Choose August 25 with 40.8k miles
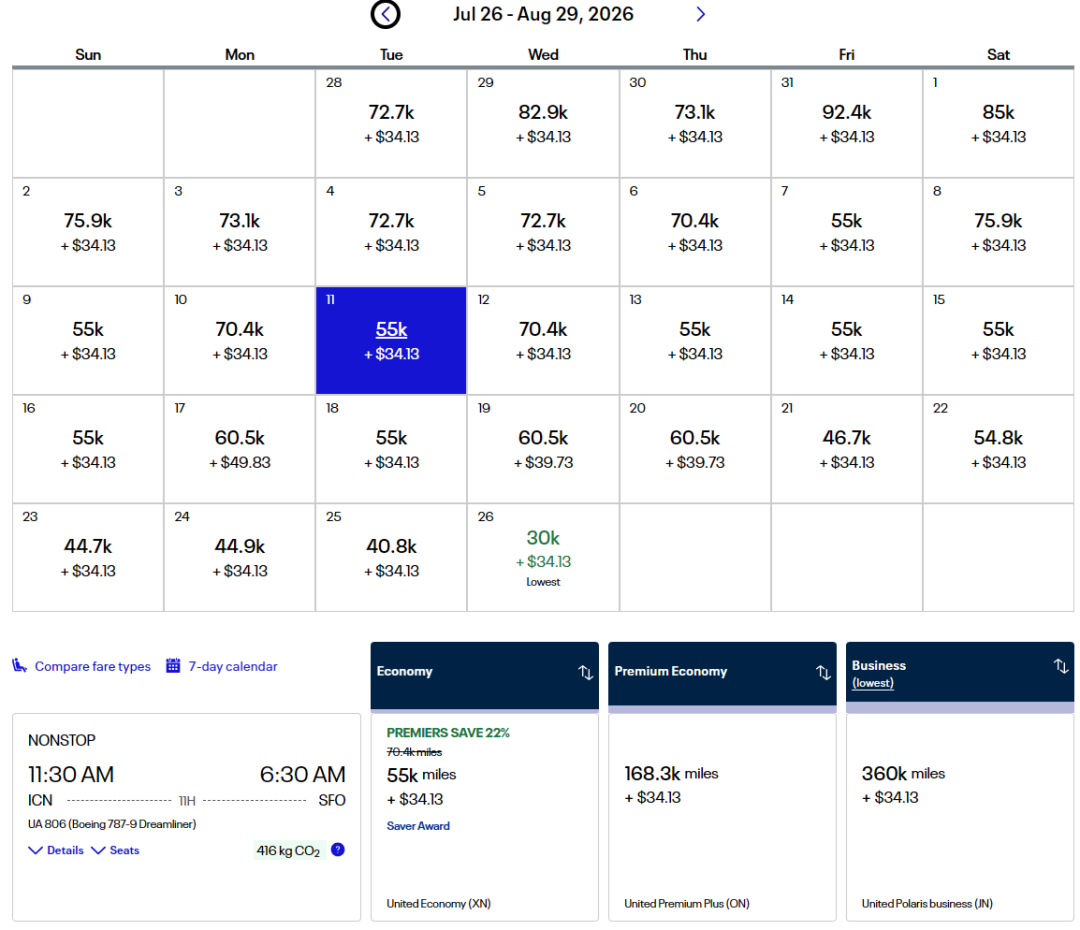 [x=391, y=557]
